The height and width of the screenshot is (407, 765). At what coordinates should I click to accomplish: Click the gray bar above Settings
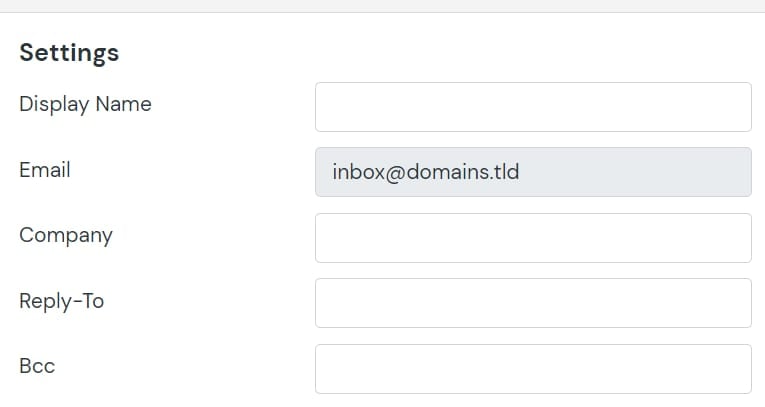tap(382, 6)
